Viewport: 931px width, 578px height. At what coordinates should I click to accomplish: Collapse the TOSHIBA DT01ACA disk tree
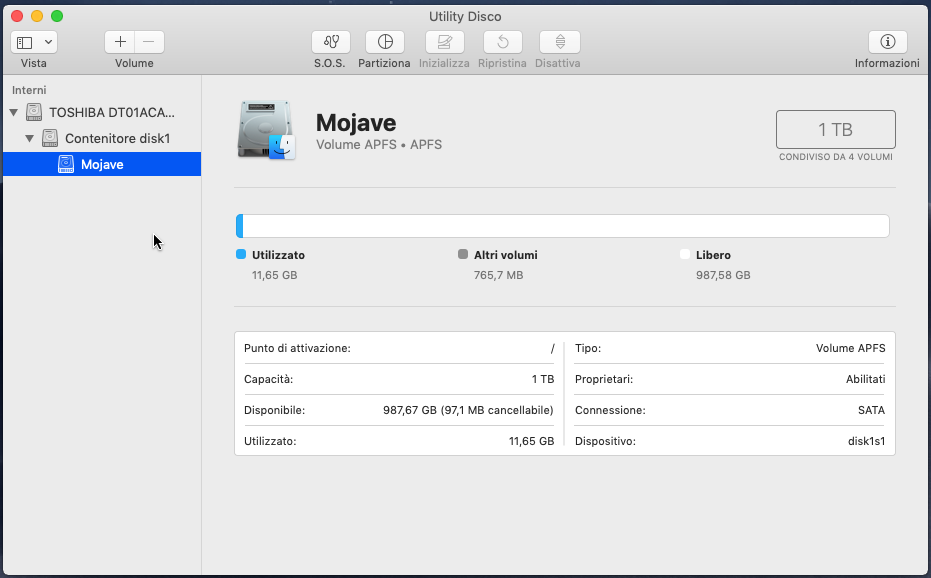(14, 112)
